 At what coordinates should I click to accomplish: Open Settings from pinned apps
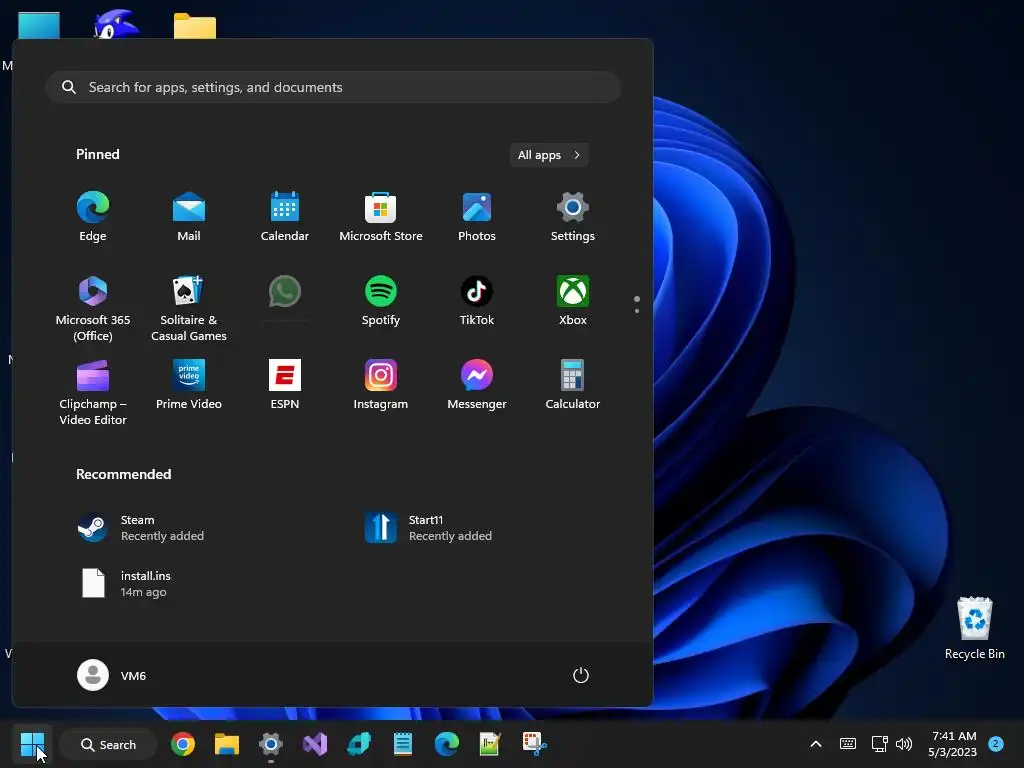point(573,217)
